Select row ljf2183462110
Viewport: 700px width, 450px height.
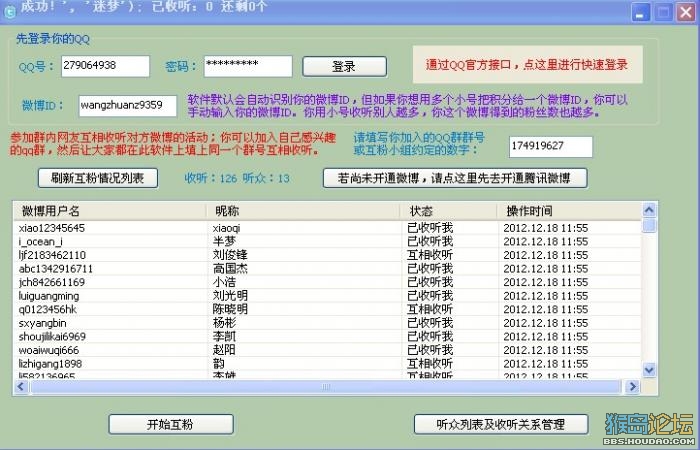[327, 255]
